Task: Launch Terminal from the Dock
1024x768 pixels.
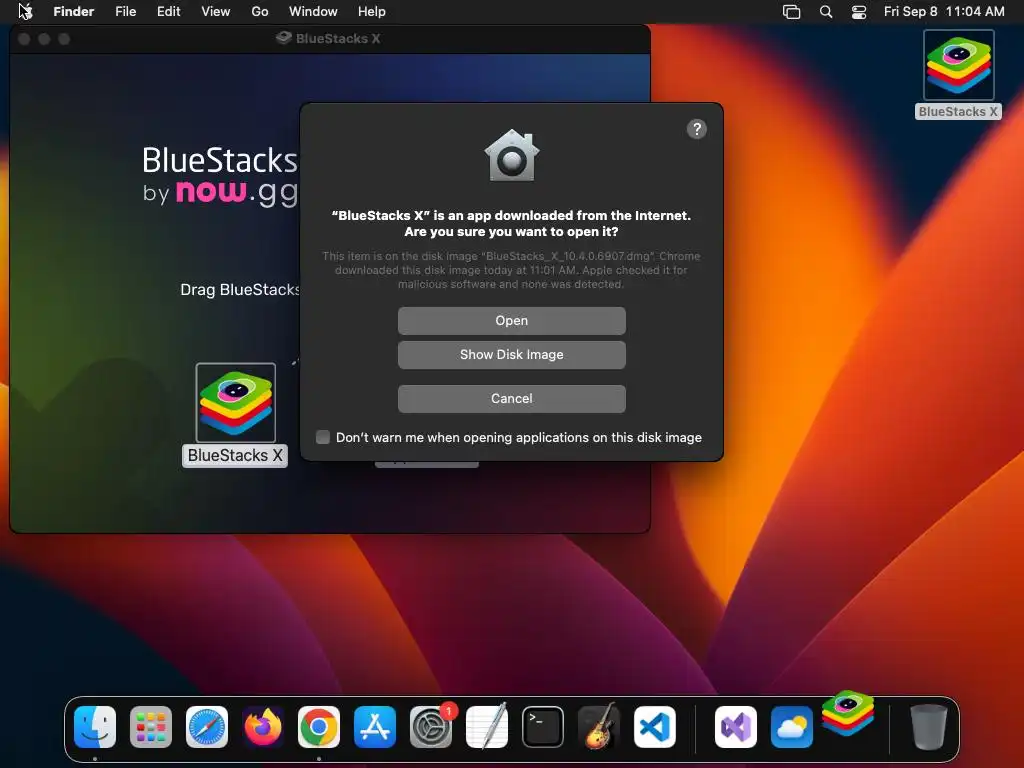Action: click(543, 727)
